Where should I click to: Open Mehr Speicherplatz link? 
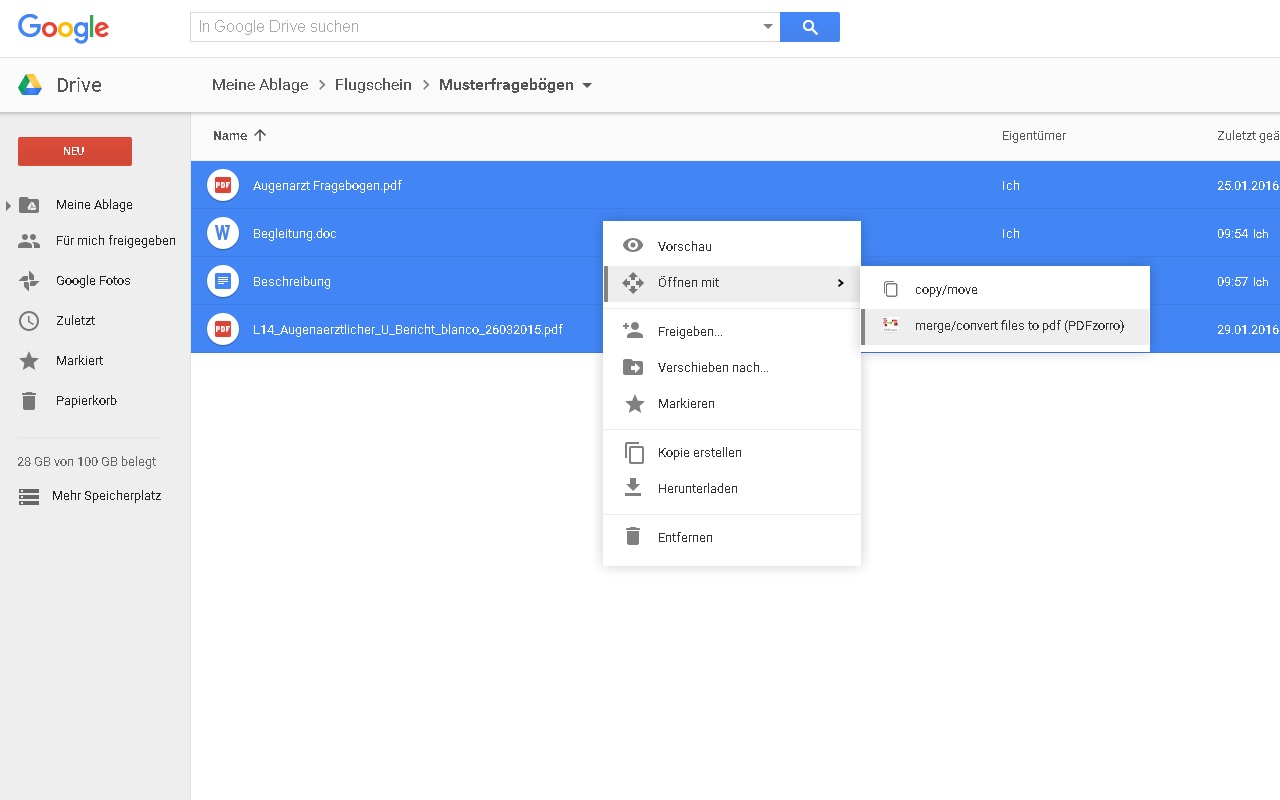(106, 495)
